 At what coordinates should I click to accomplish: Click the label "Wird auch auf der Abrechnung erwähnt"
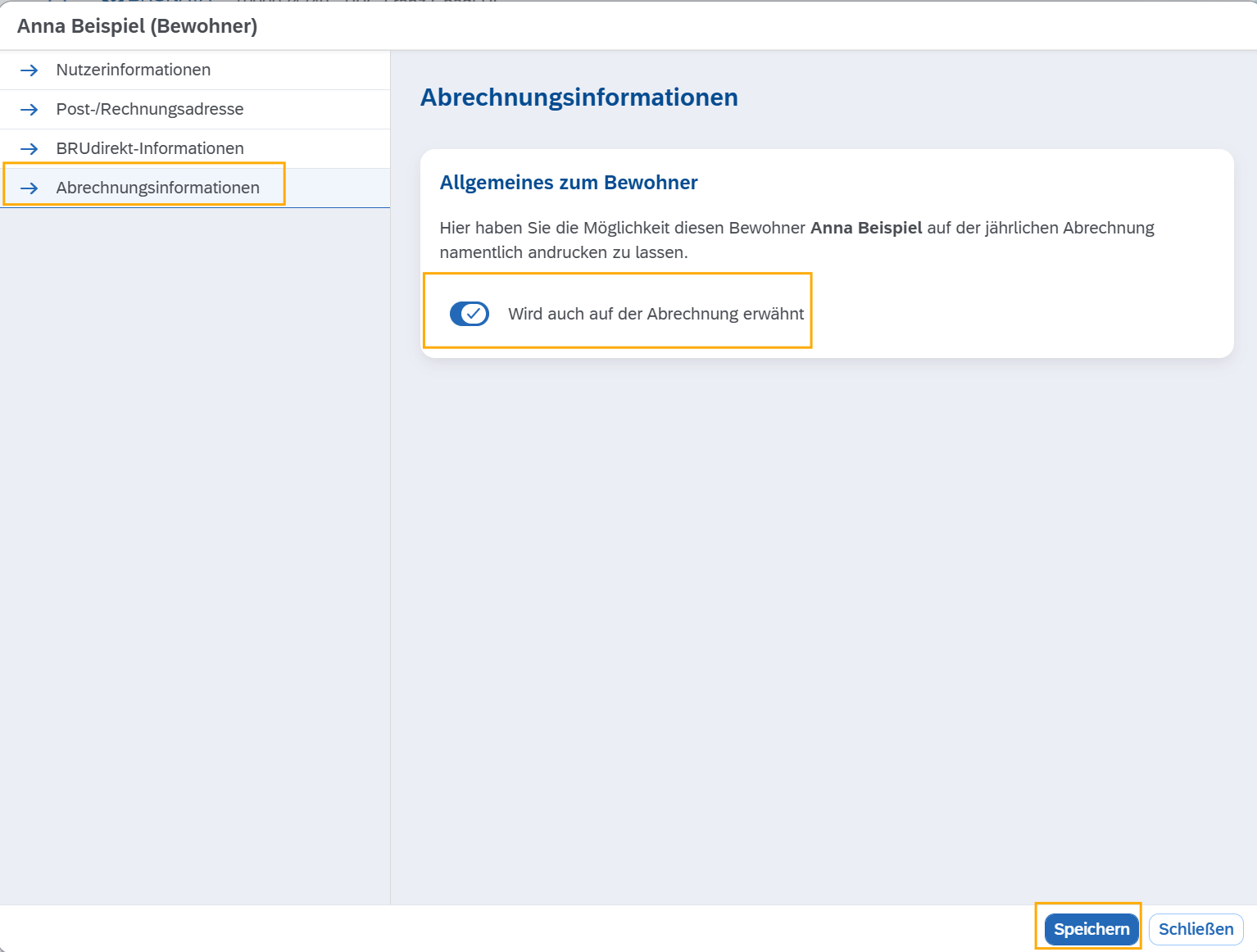656,314
